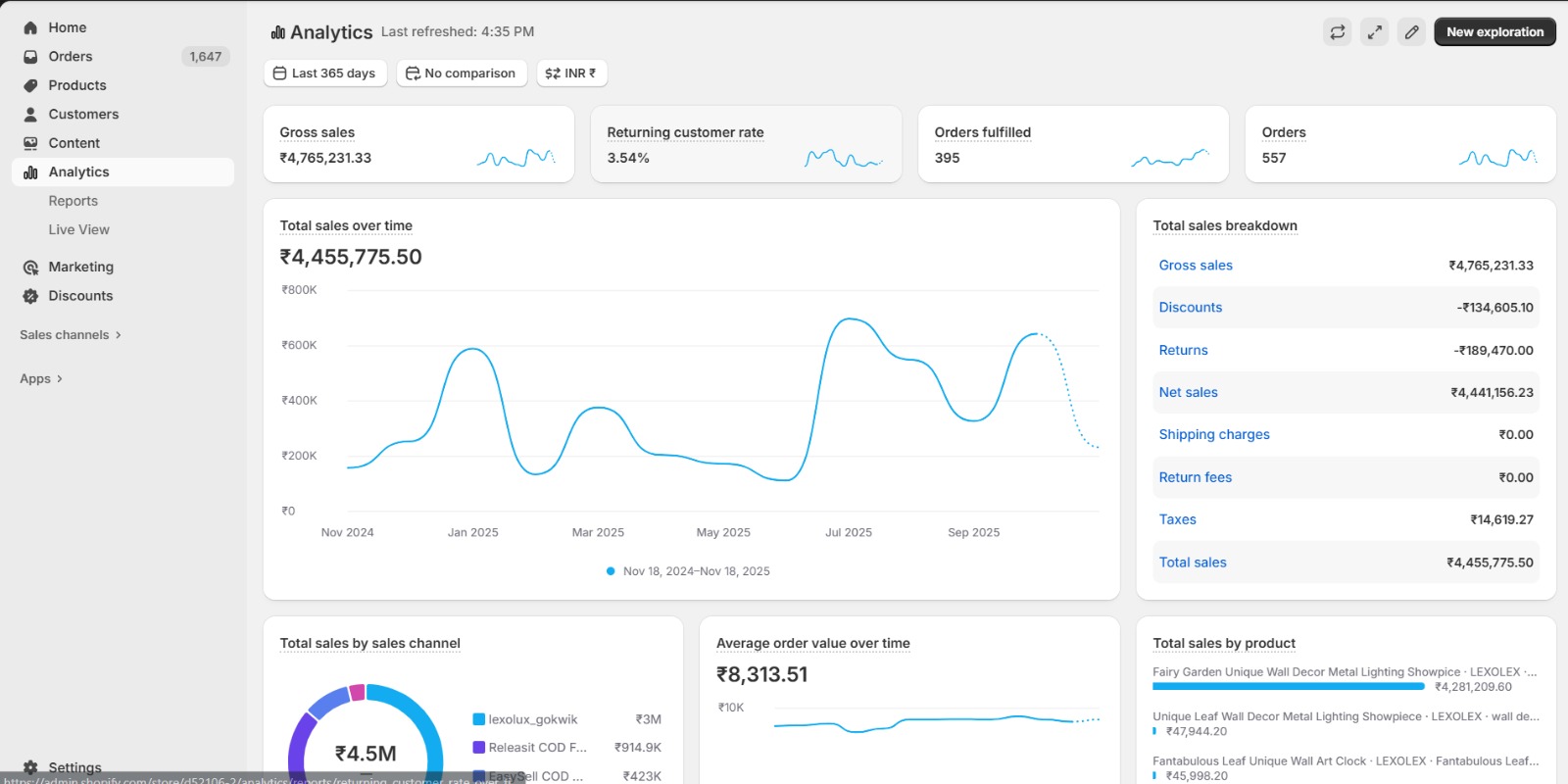Open the INR ₹ currency selector
The image size is (1568, 784).
click(x=571, y=73)
